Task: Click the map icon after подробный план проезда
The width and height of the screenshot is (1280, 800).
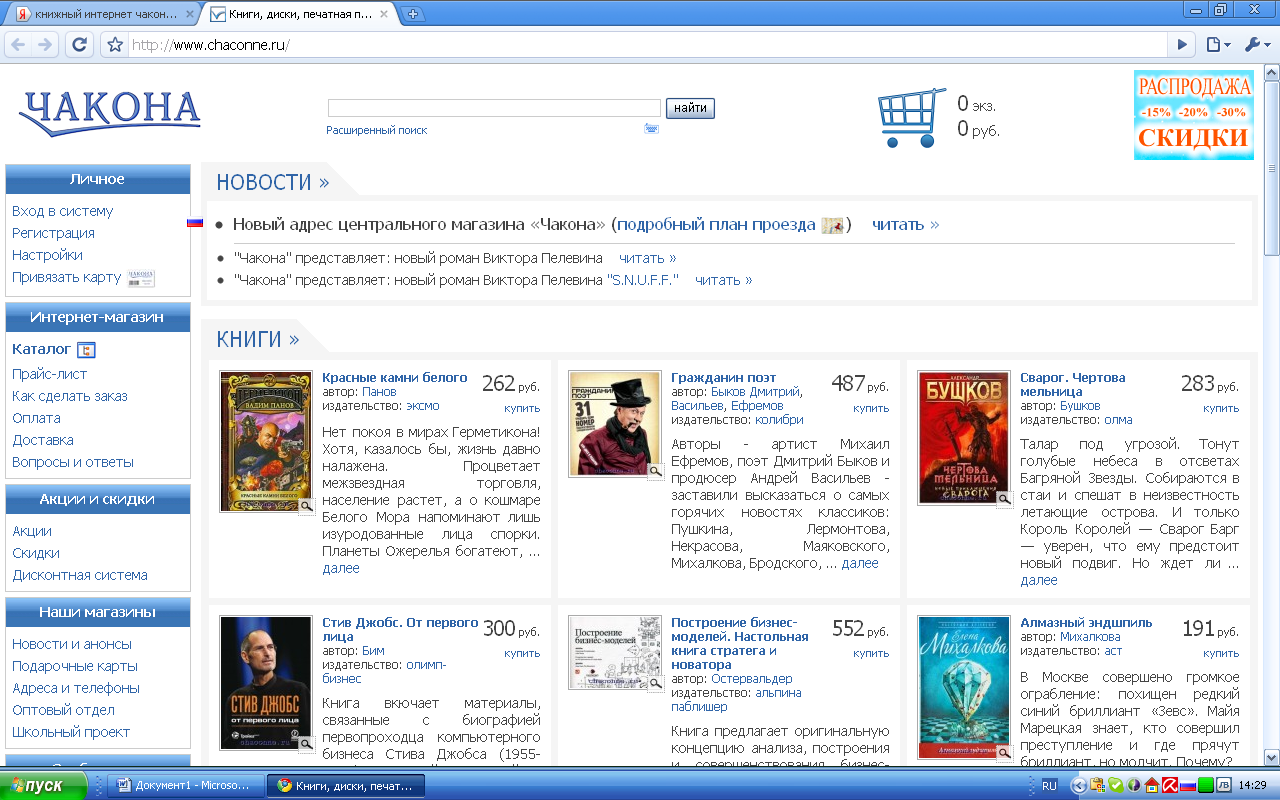Action: (832, 225)
